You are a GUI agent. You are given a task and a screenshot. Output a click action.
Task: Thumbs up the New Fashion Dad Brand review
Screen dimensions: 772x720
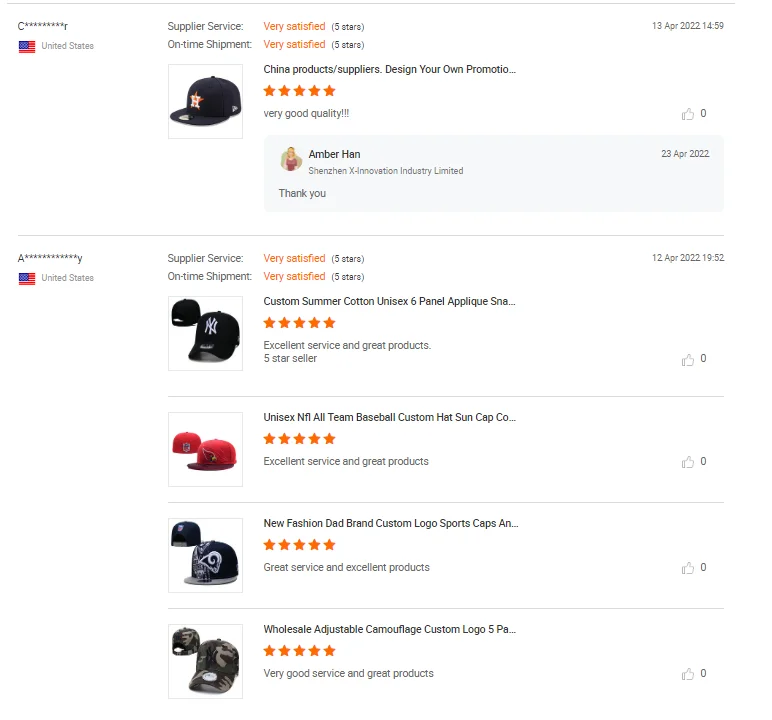[688, 568]
